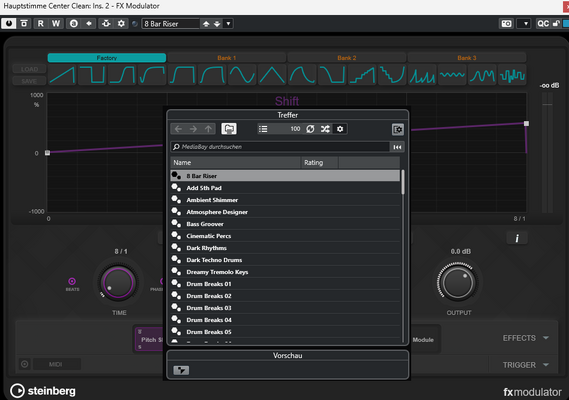
Task: Click the 8 Bar Riser preset name field
Action: [171, 24]
